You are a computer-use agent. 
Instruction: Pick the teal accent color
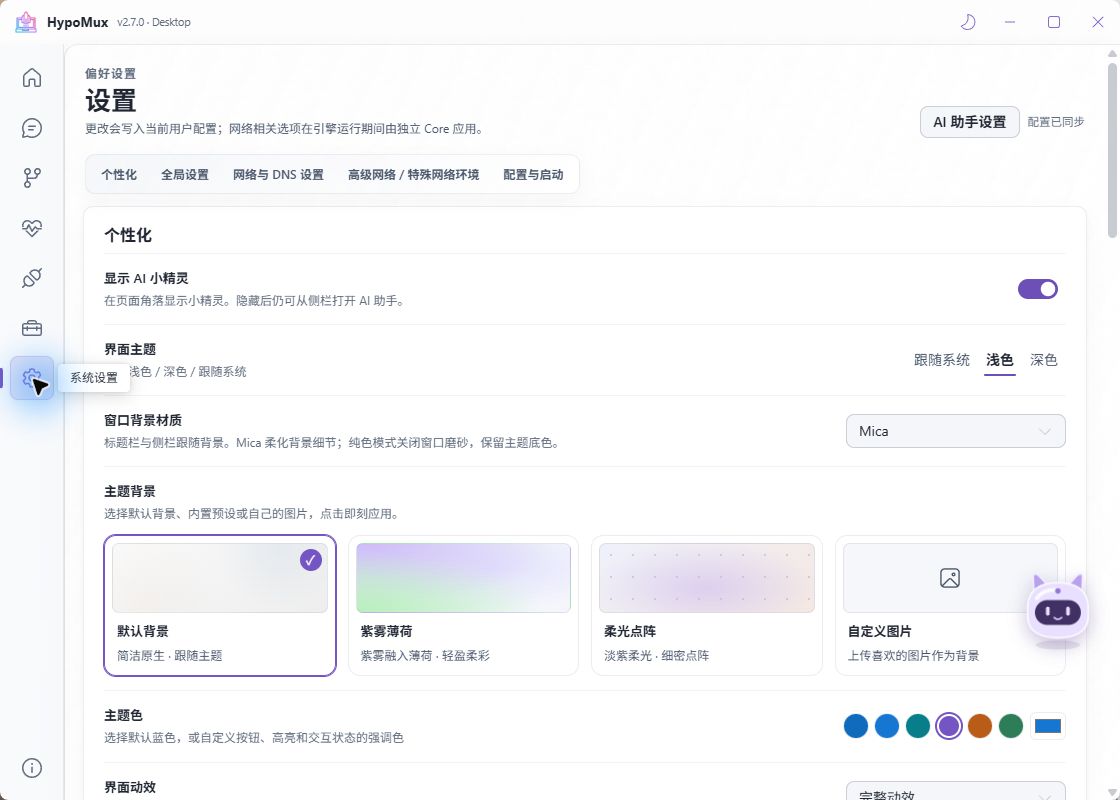coord(918,726)
